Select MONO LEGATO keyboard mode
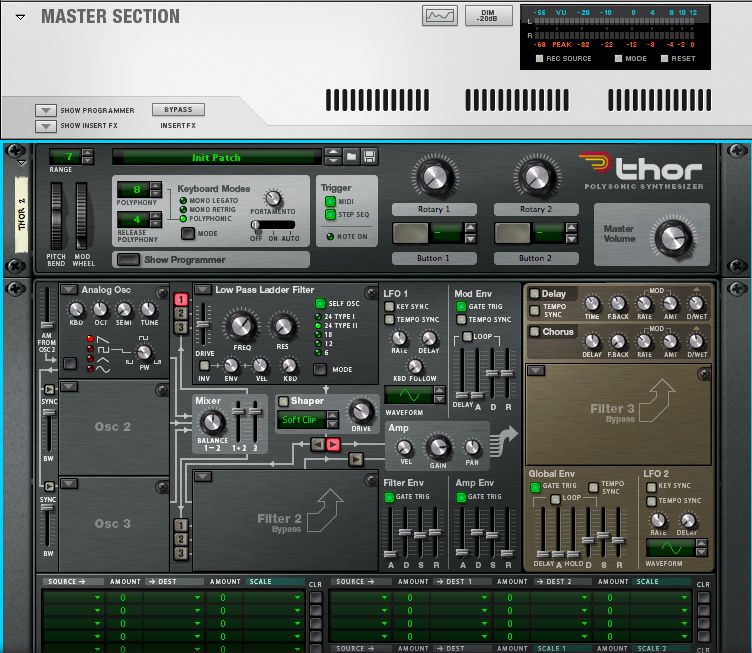Image resolution: width=752 pixels, height=653 pixels. (183, 200)
